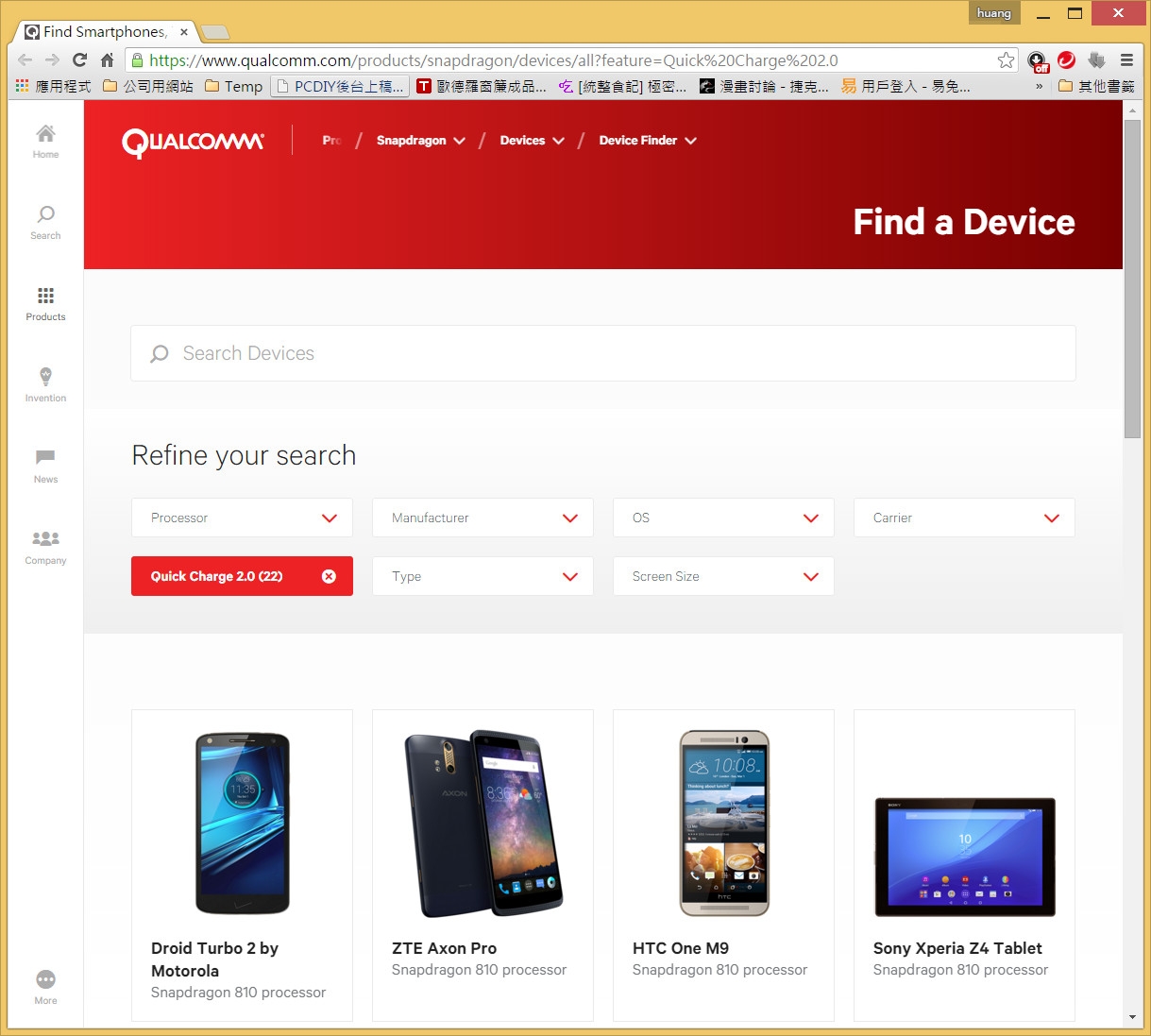Open the Chrome hamburger menu
This screenshot has height=1036, width=1151.
pos(1126,60)
